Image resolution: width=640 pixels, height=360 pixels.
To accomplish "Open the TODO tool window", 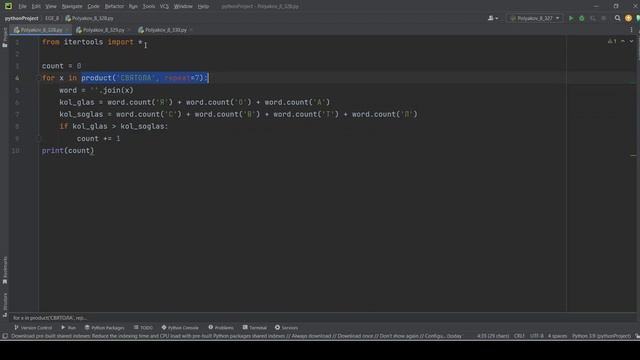I will (x=143, y=328).
